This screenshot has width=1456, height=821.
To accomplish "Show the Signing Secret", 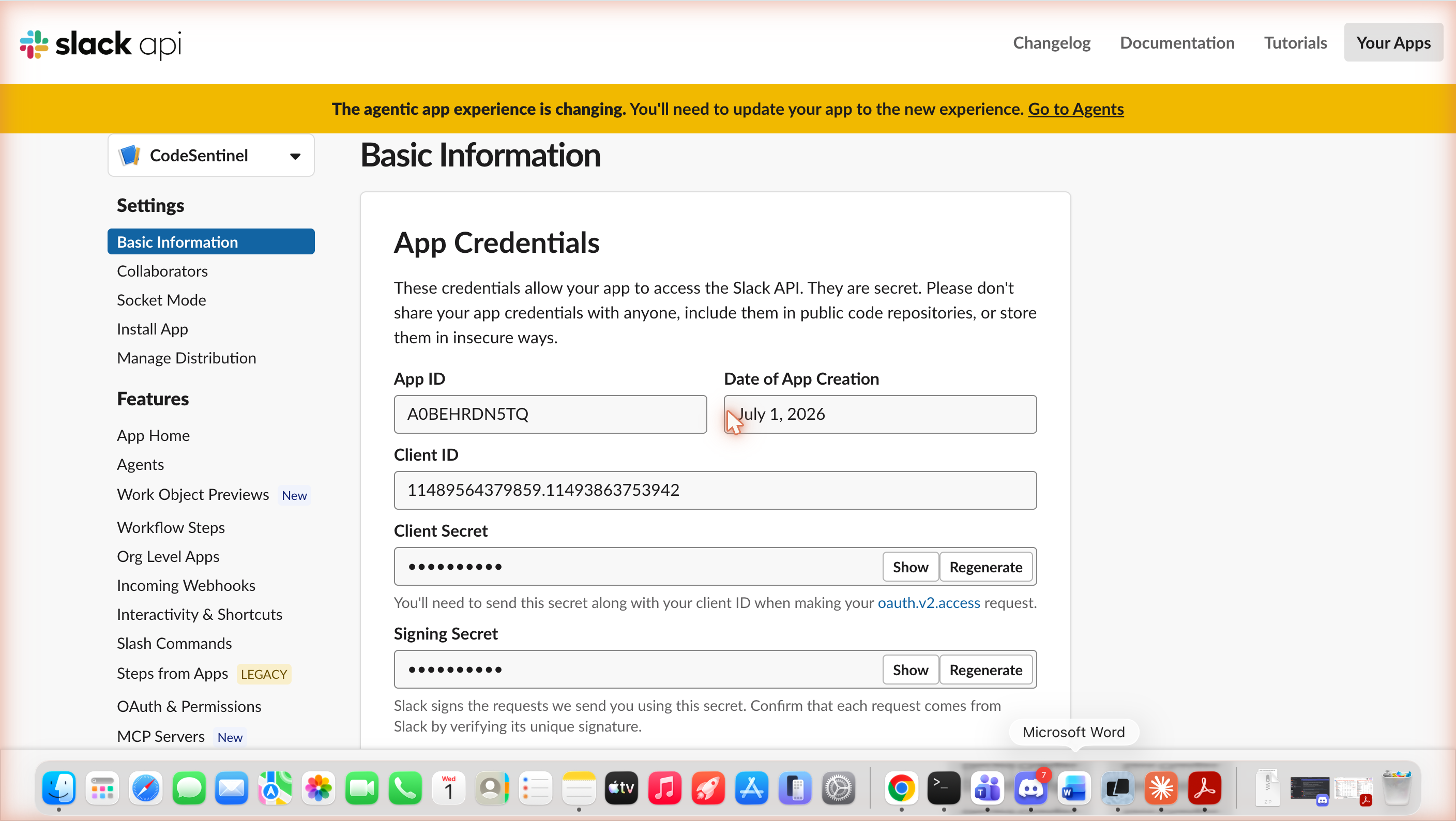I will [x=910, y=670].
